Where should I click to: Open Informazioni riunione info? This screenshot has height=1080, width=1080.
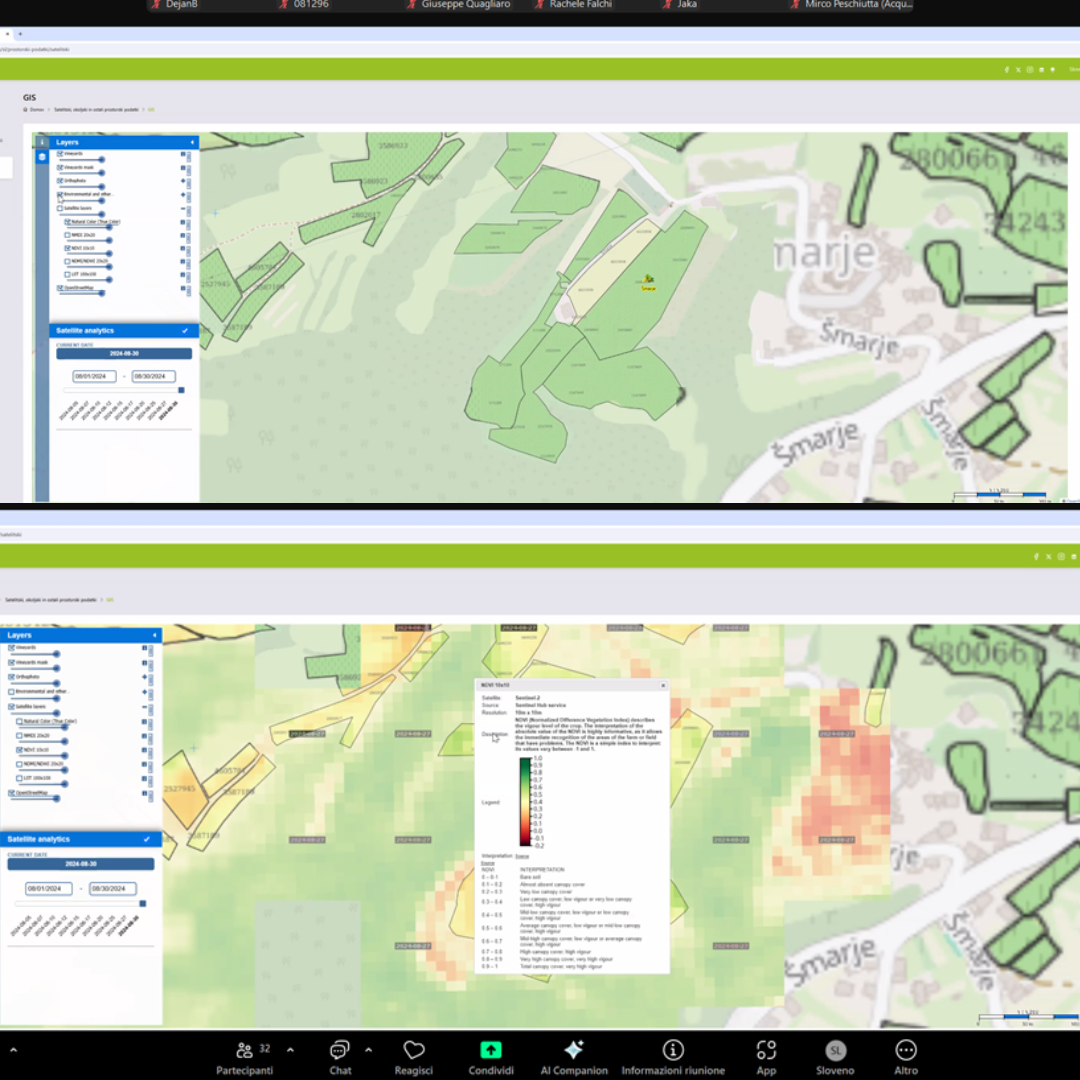click(673, 1057)
